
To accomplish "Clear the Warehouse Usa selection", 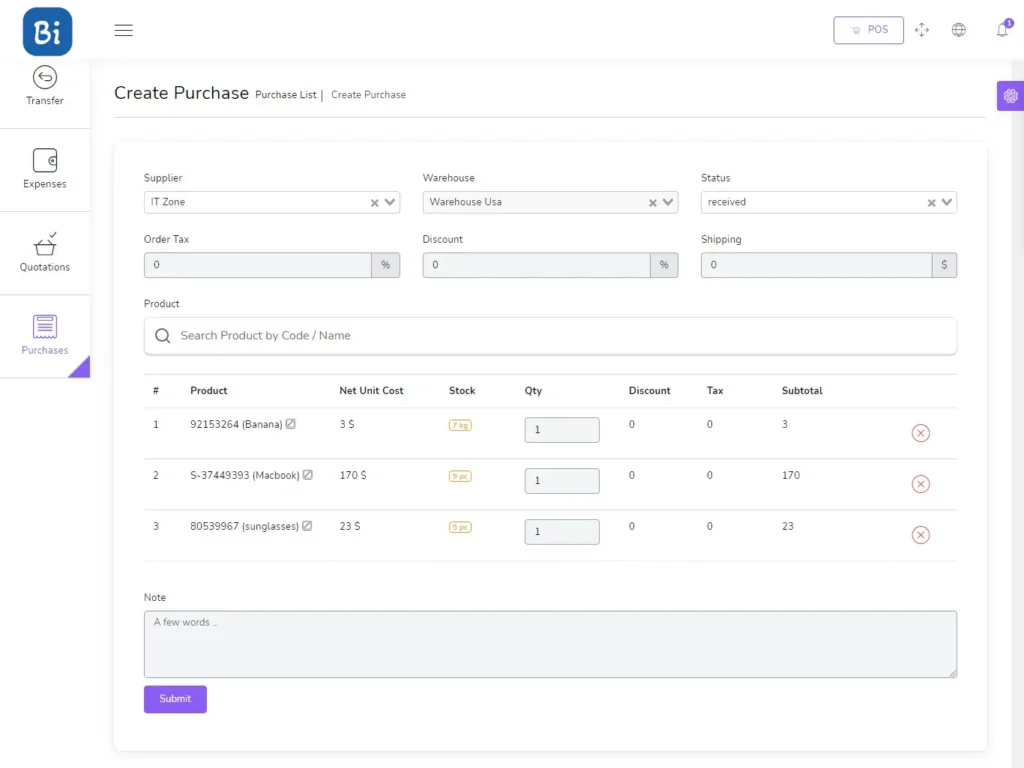I will tap(652, 203).
